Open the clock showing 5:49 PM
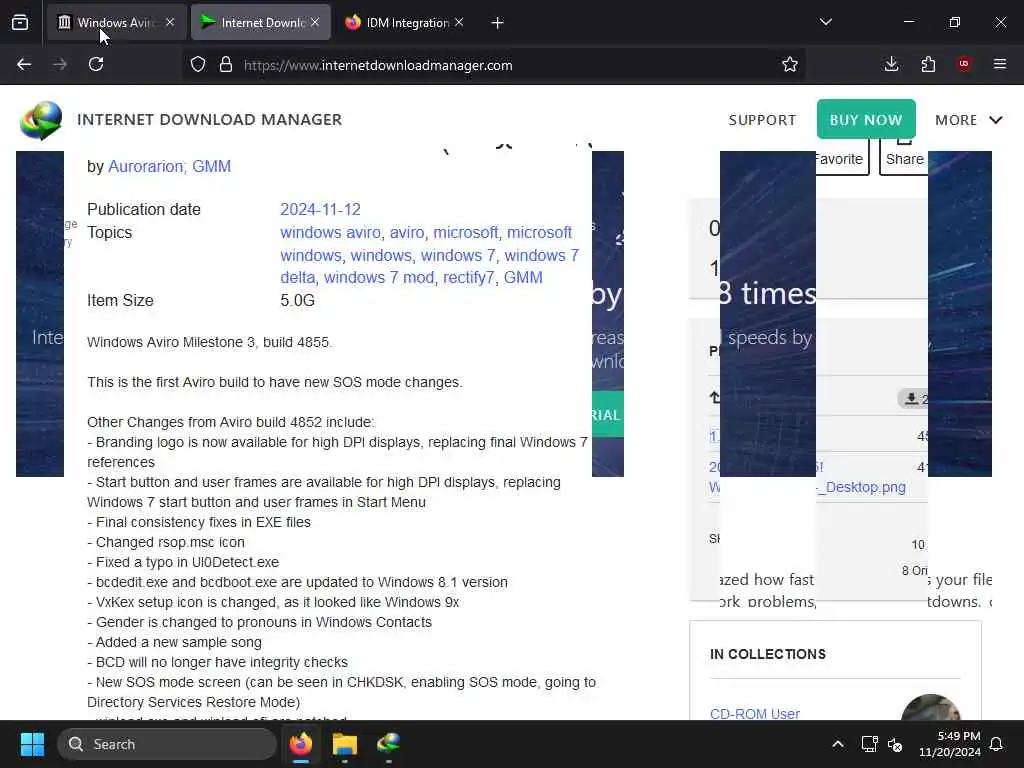This screenshot has width=1024, height=768. click(x=950, y=744)
